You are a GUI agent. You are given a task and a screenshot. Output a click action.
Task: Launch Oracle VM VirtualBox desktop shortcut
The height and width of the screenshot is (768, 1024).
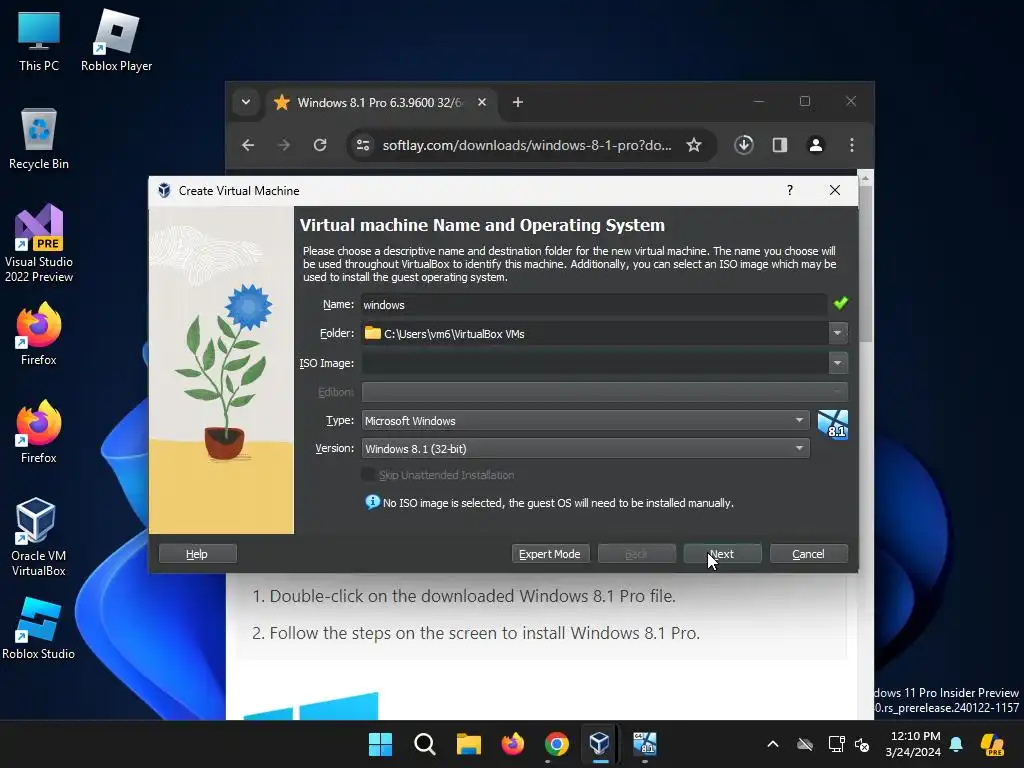tap(39, 537)
